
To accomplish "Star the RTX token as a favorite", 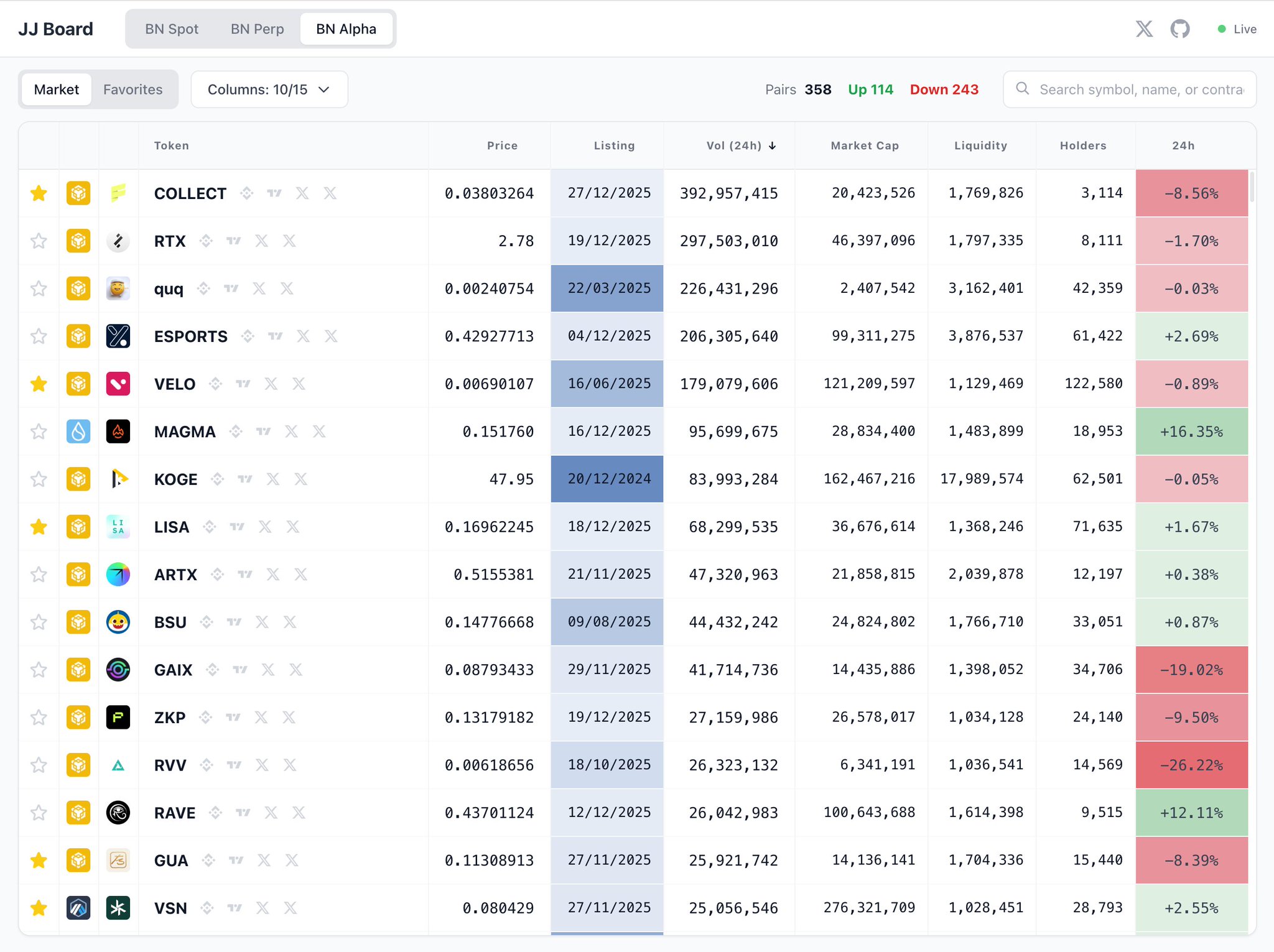I will pyautogui.click(x=39, y=241).
